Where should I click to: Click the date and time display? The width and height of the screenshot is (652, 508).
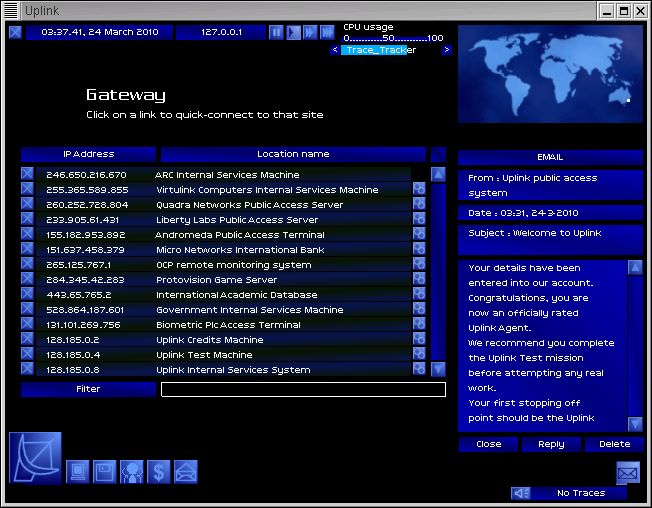(x=99, y=32)
